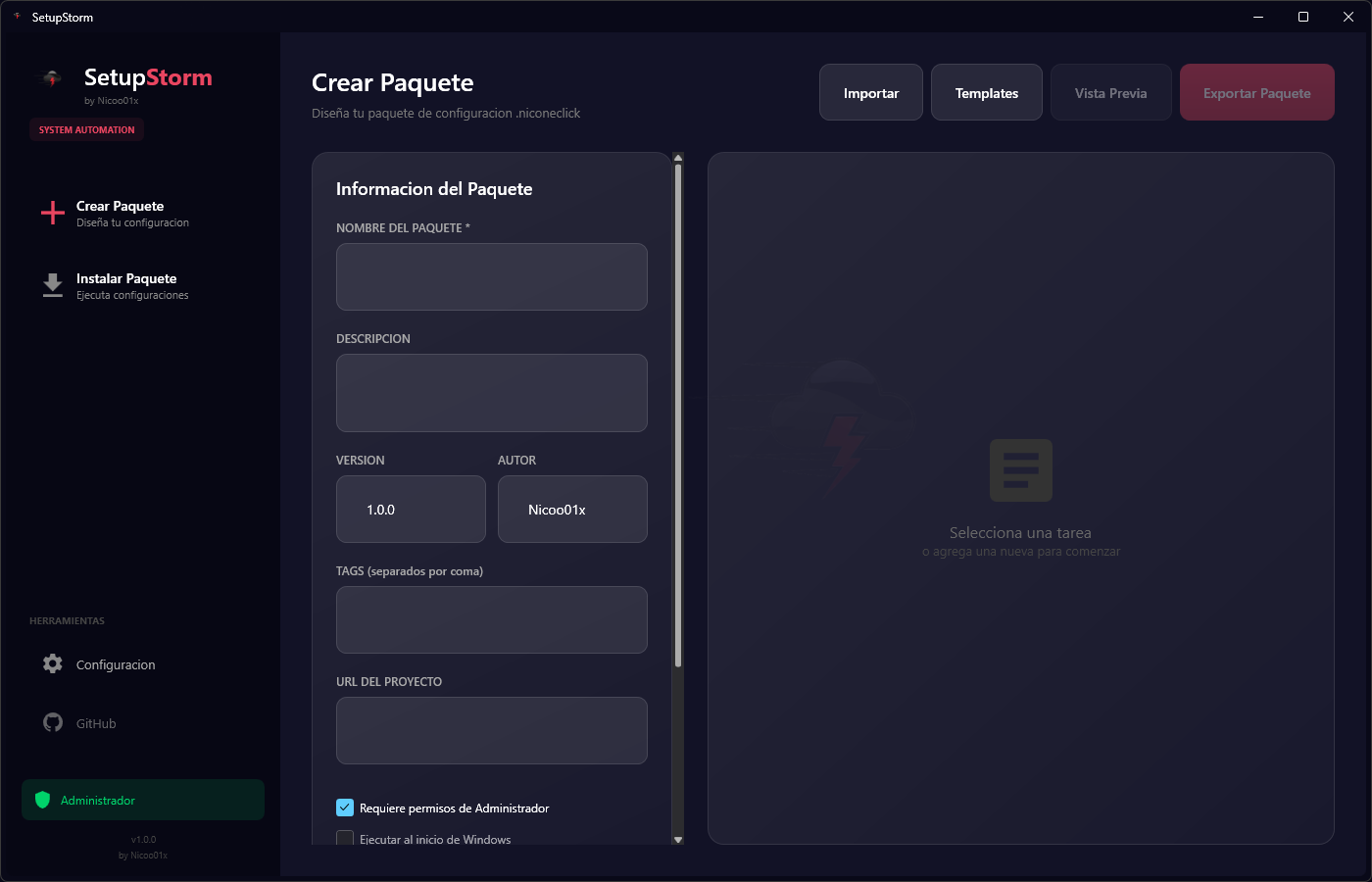Click the document icon above Selecciona una tarea
The image size is (1372, 882).
tap(1021, 470)
